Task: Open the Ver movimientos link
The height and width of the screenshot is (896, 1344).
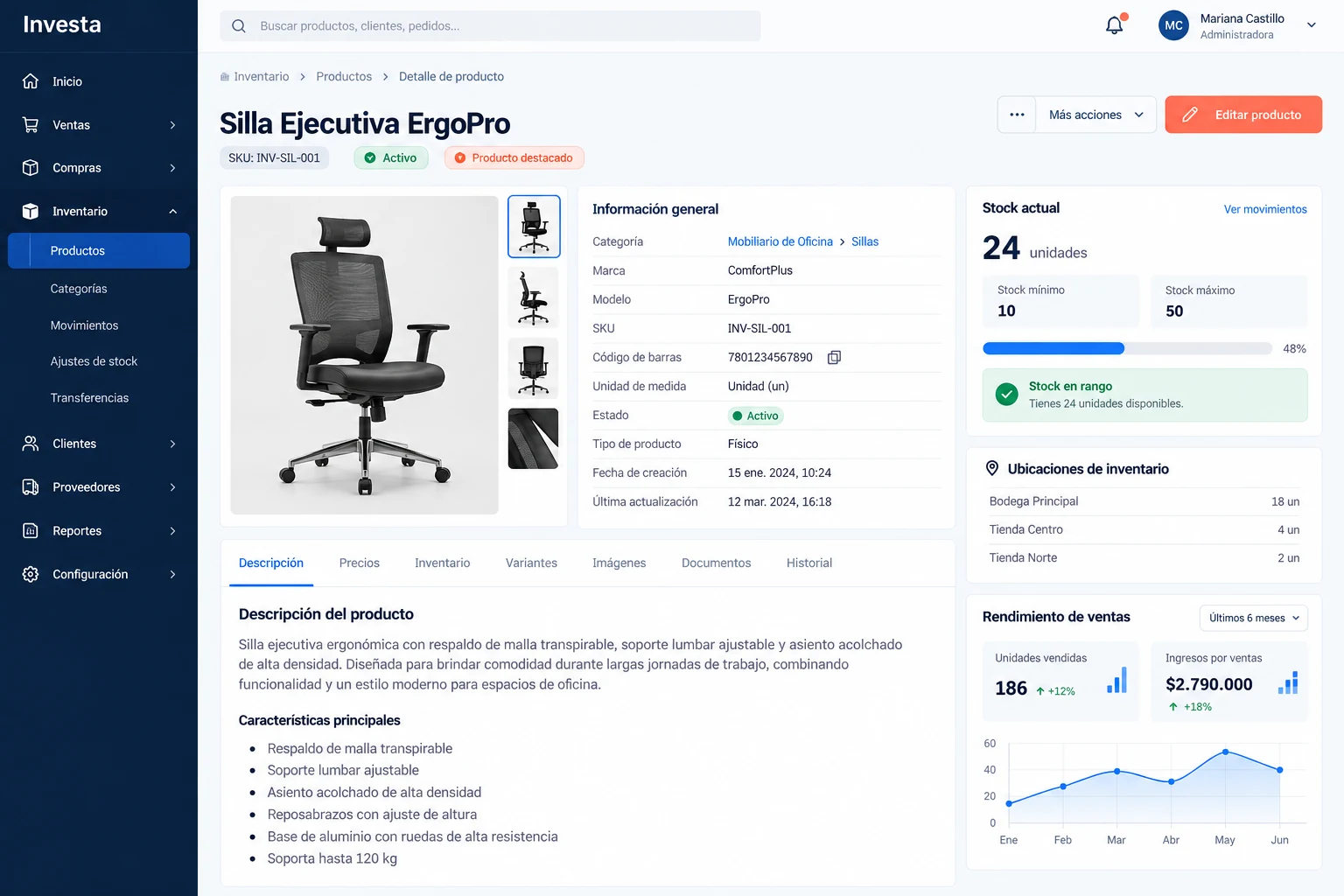Action: [x=1265, y=209]
